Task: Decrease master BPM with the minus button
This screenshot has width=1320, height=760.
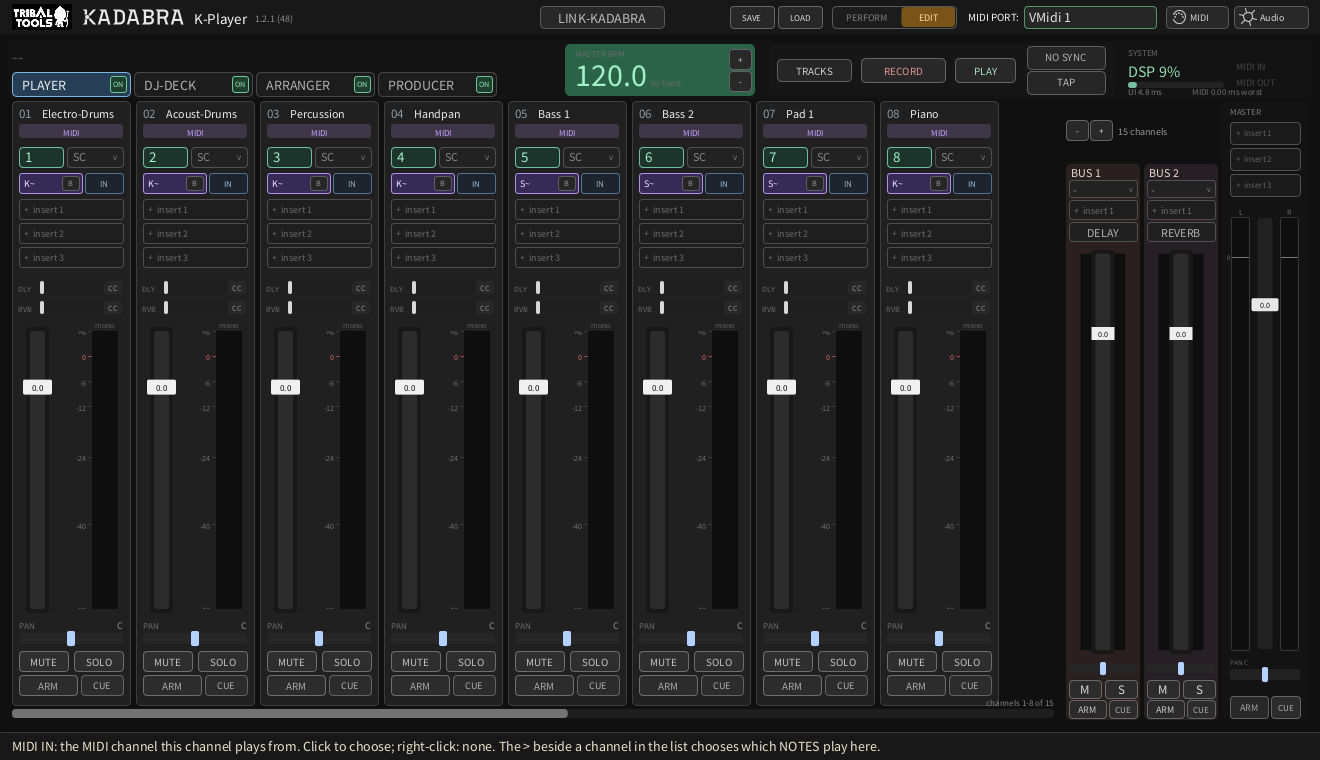Action: (x=740, y=82)
